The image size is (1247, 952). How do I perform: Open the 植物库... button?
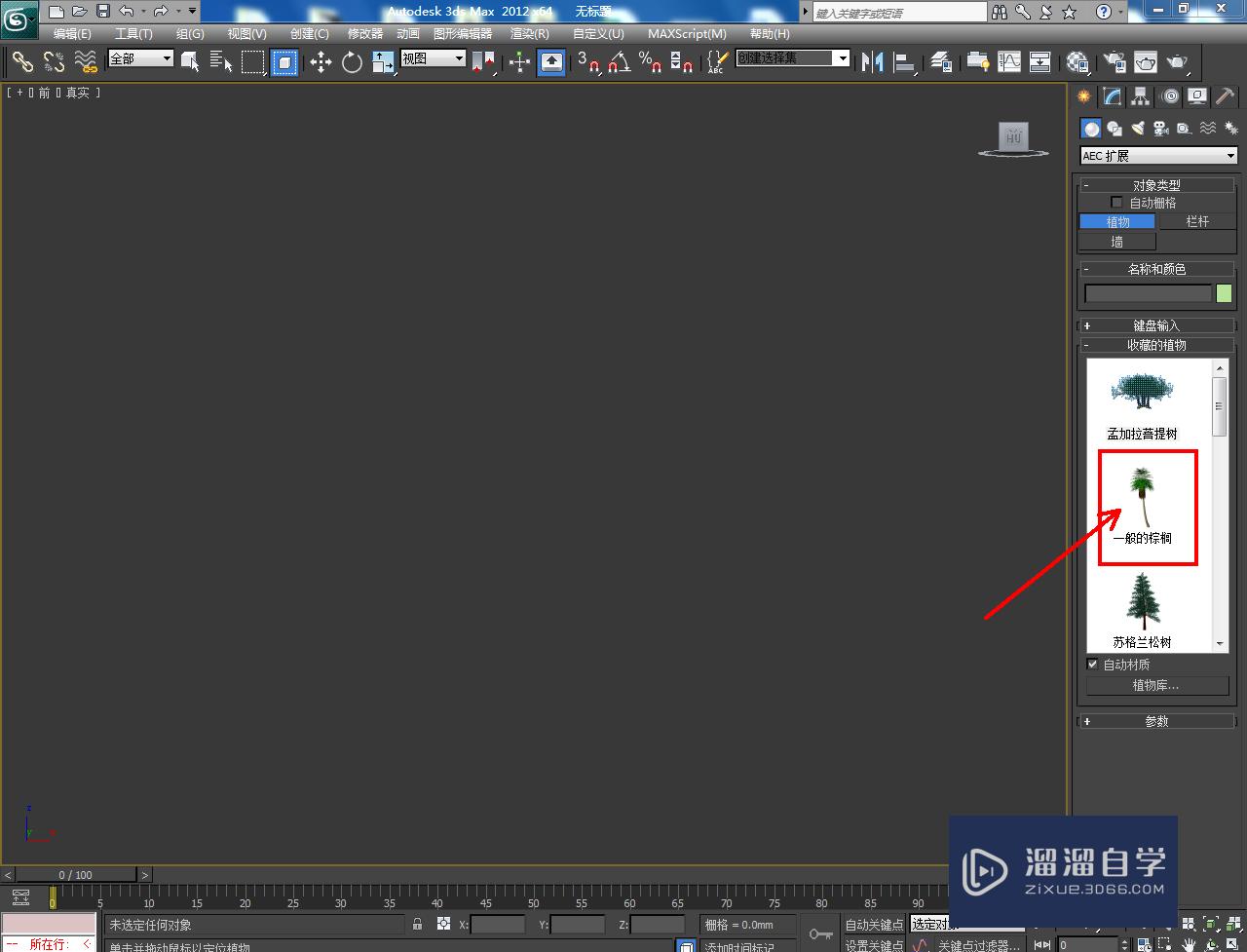tap(1155, 686)
